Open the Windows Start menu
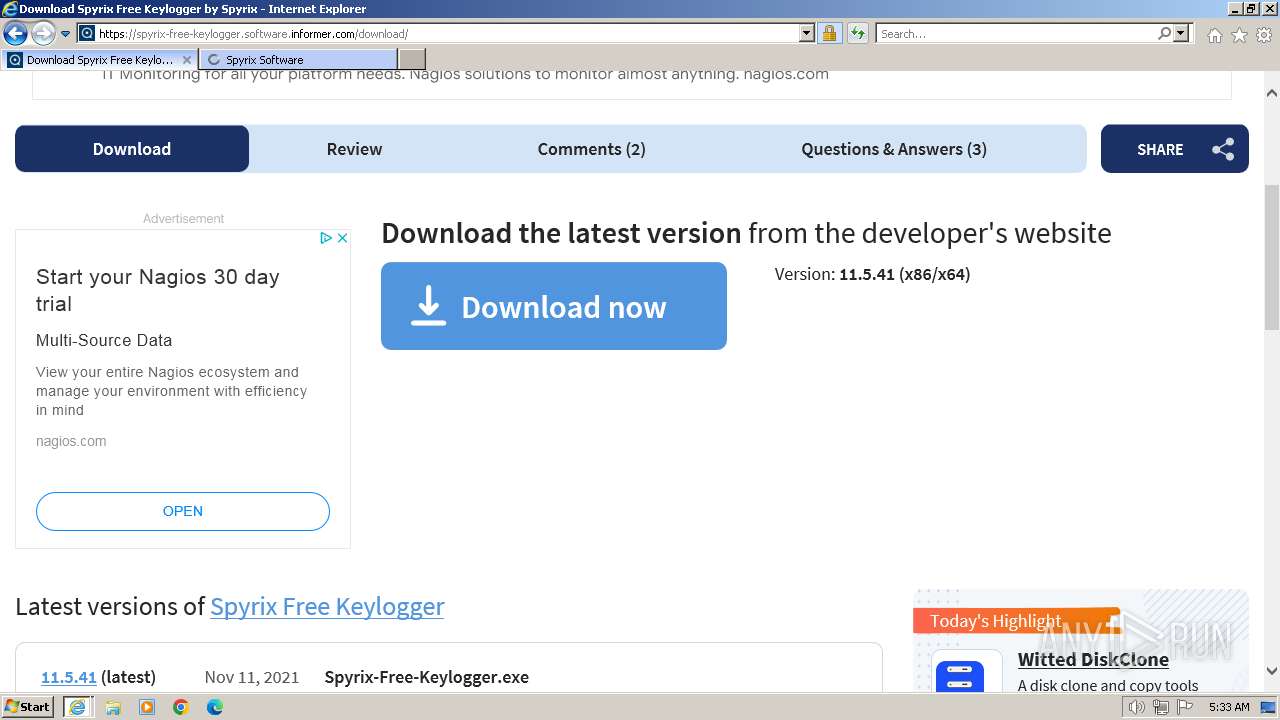 [x=28, y=707]
